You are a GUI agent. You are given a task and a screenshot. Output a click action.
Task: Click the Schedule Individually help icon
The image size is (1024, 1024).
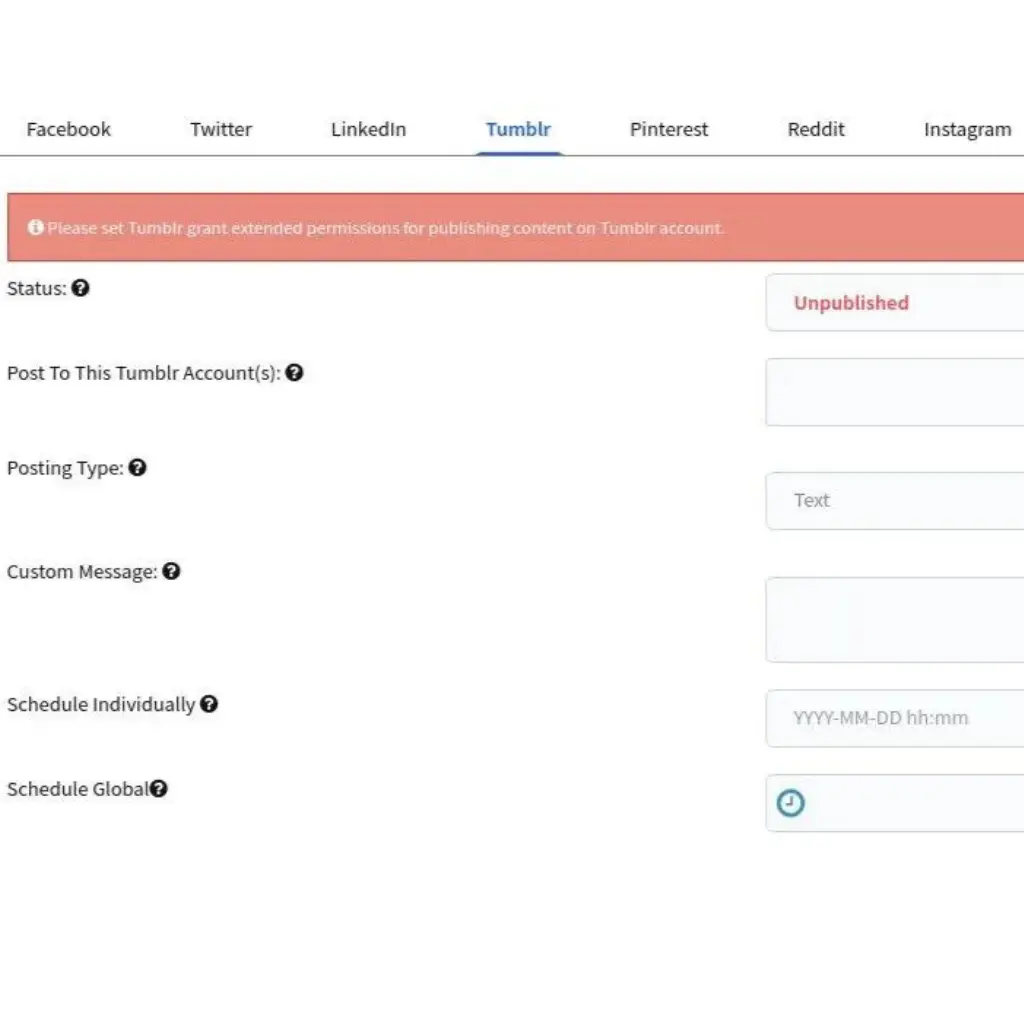[x=208, y=704]
